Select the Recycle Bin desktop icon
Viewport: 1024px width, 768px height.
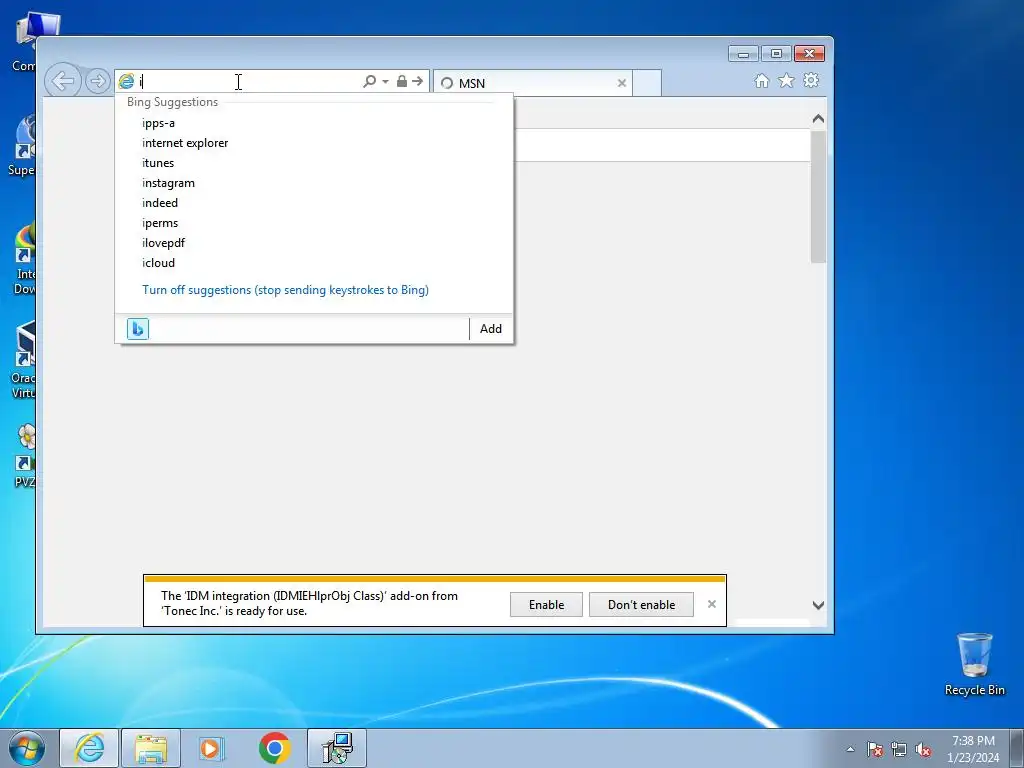coord(974,664)
